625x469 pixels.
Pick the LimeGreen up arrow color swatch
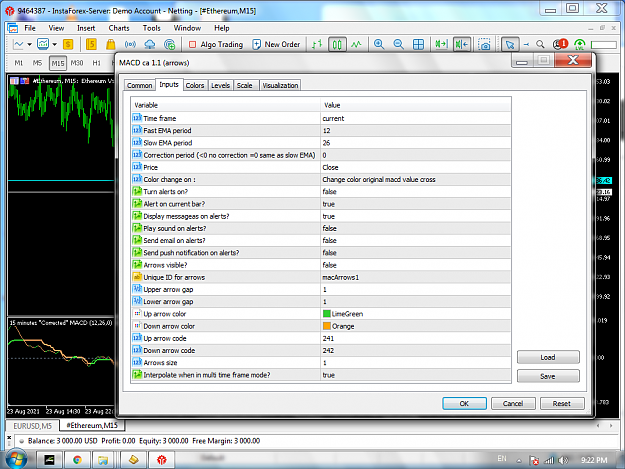click(327, 314)
